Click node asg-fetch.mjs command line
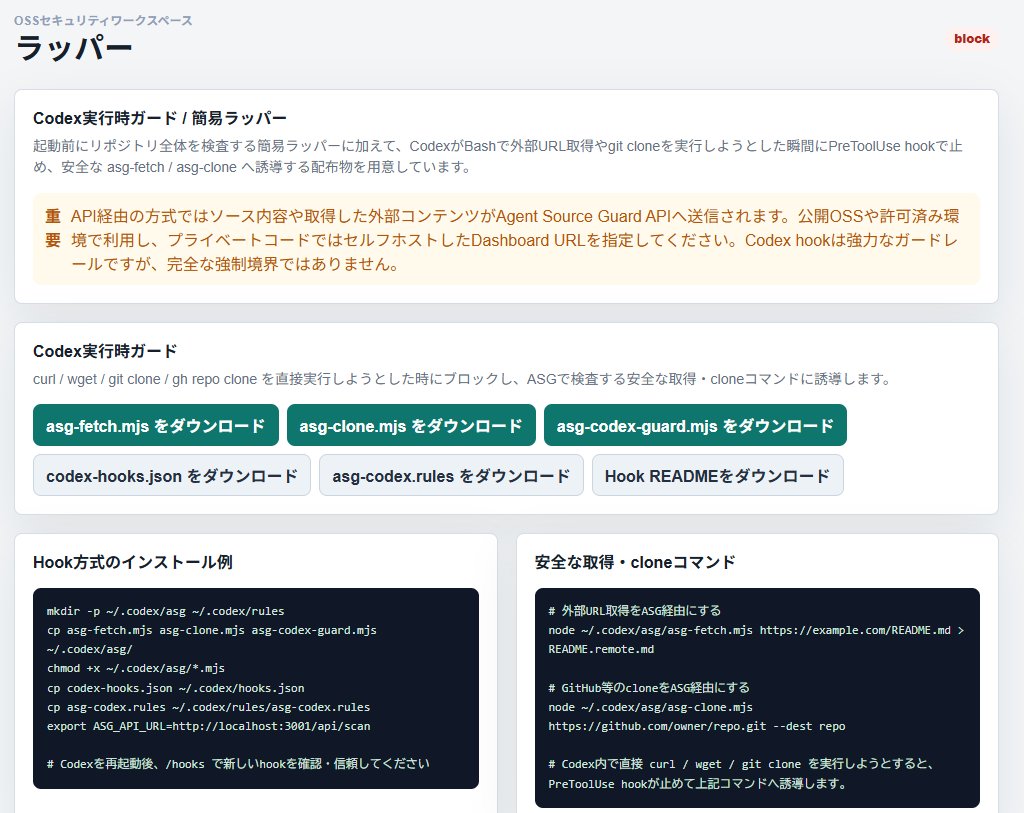 coord(756,639)
